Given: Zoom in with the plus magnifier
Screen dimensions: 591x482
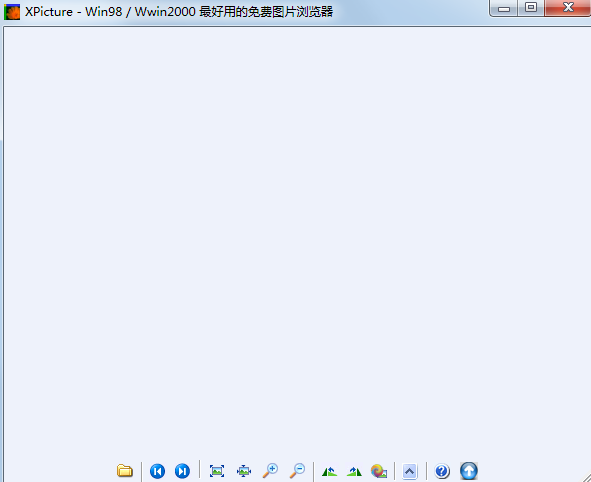Looking at the screenshot, I should [x=270, y=471].
